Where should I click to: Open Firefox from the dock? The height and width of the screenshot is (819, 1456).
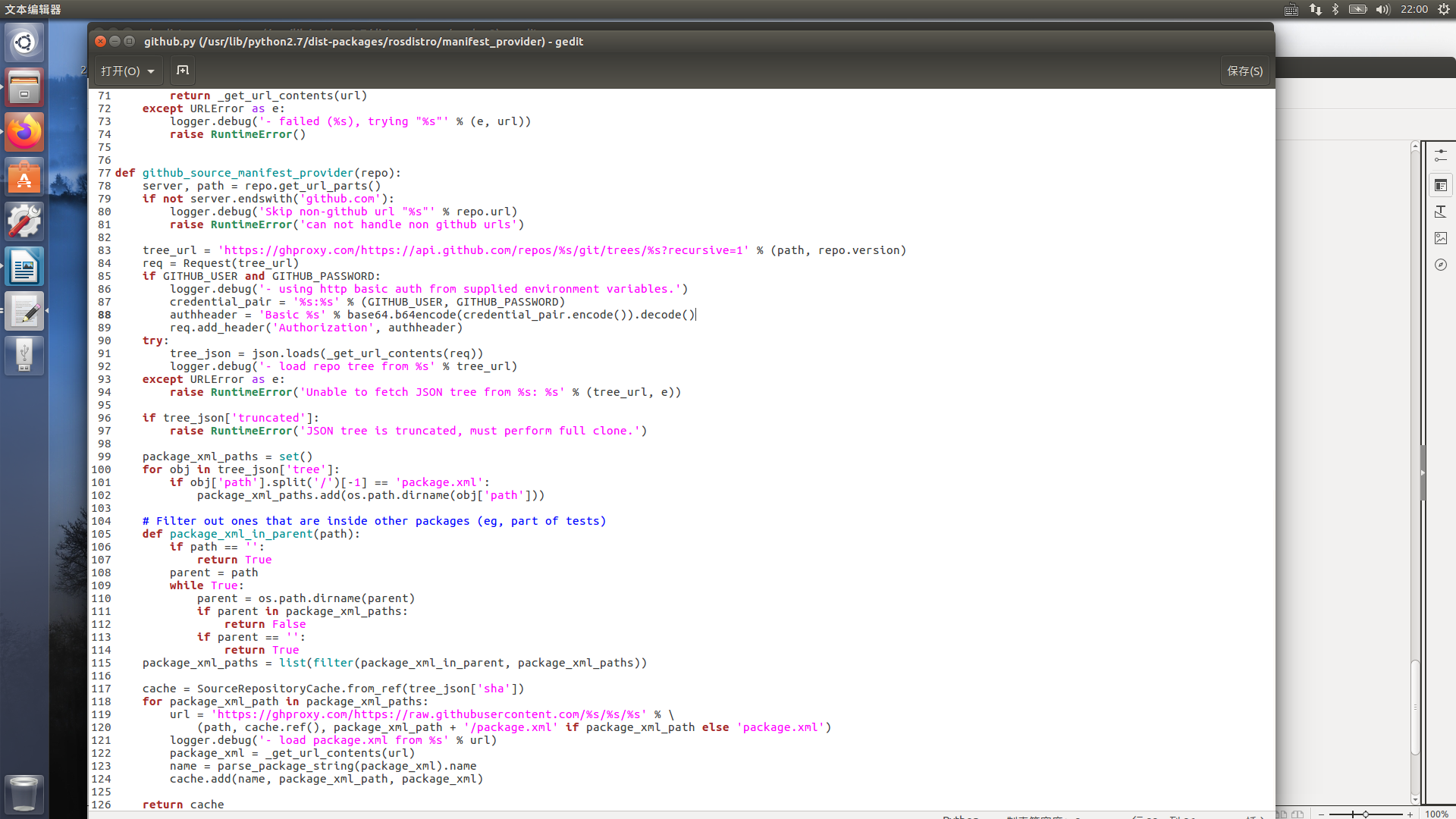(x=24, y=132)
